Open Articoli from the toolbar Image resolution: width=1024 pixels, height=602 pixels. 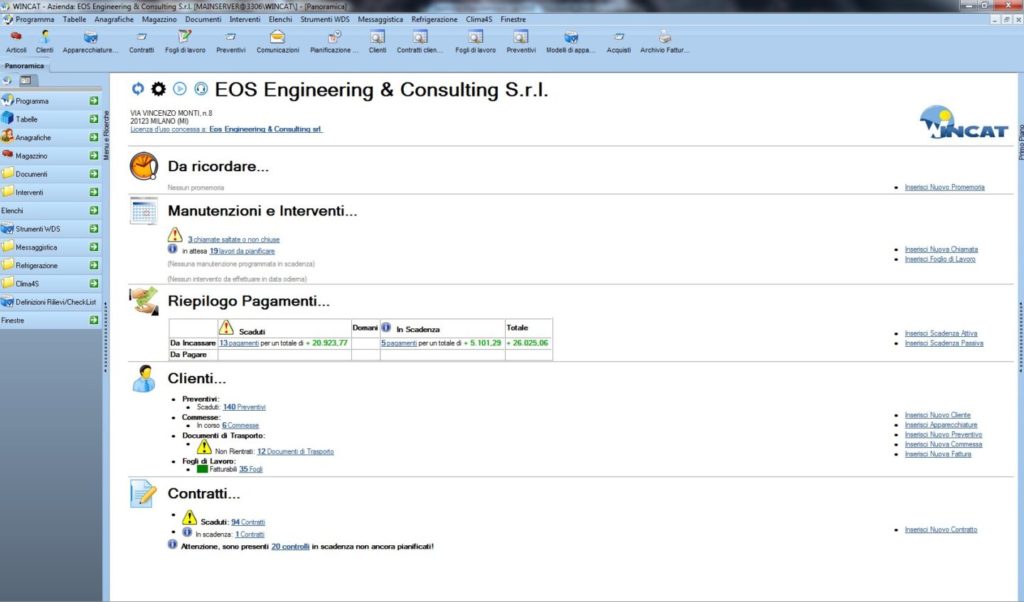[16, 42]
